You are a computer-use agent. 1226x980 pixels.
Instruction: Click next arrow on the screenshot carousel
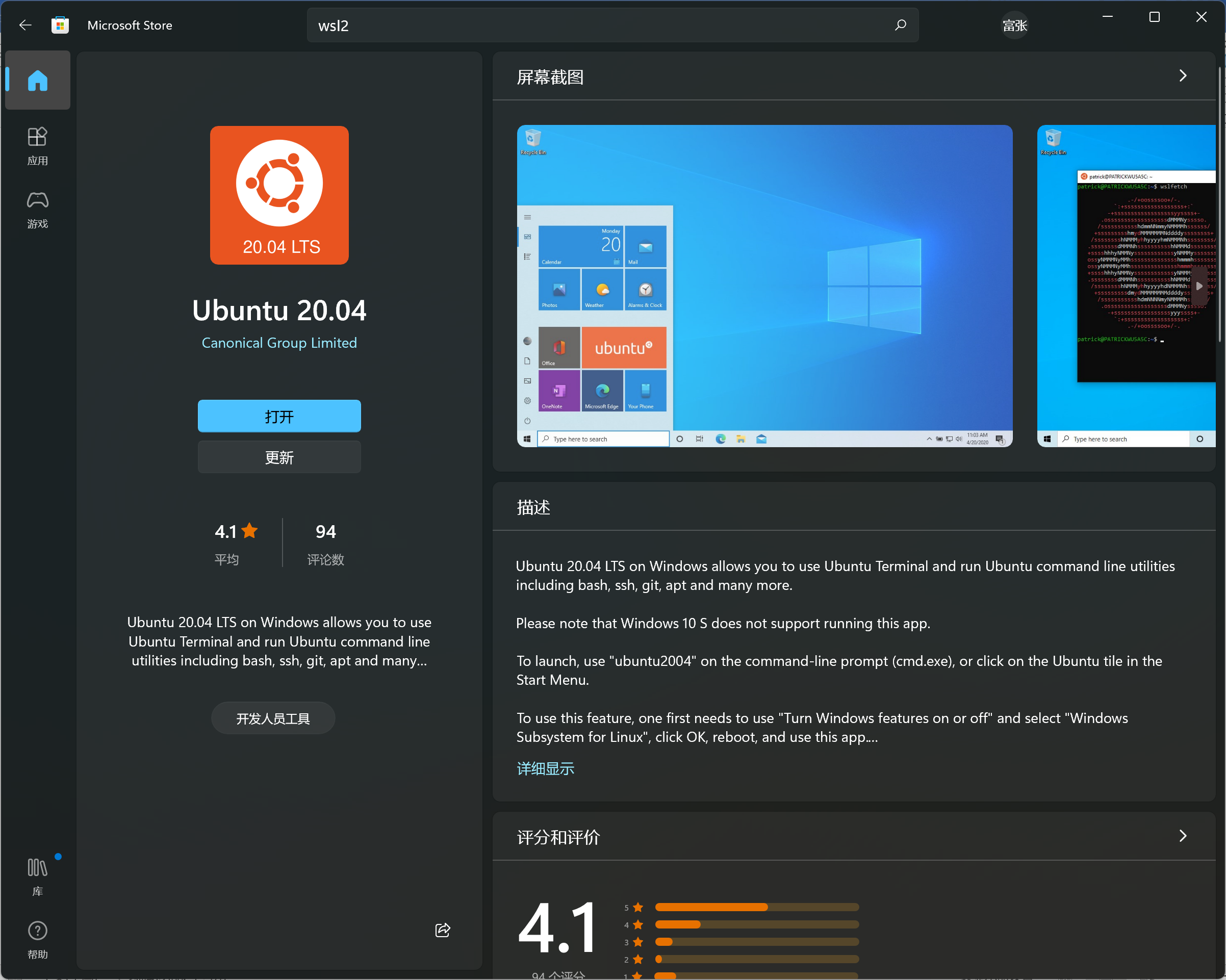pyautogui.click(x=1198, y=286)
